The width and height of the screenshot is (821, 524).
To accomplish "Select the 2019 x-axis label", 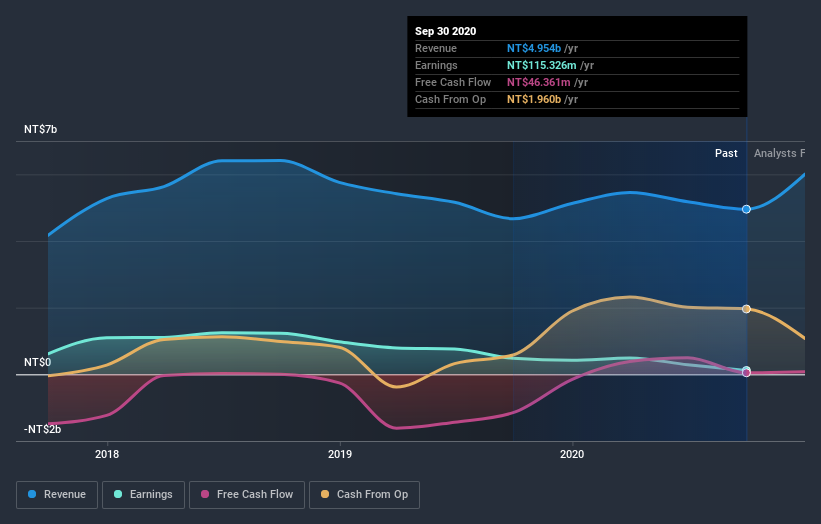I will pos(340,454).
